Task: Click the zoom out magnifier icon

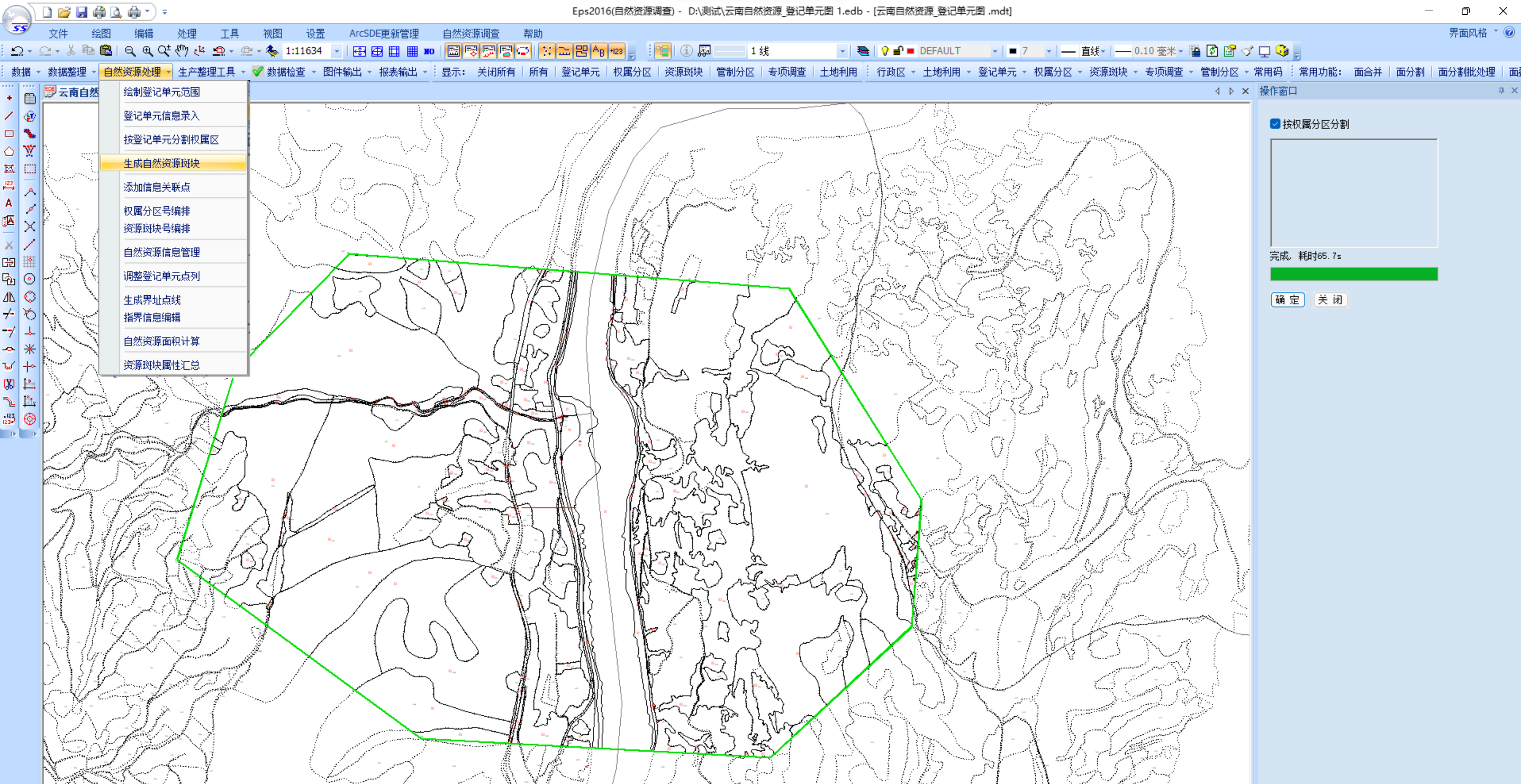Action: click(x=130, y=51)
